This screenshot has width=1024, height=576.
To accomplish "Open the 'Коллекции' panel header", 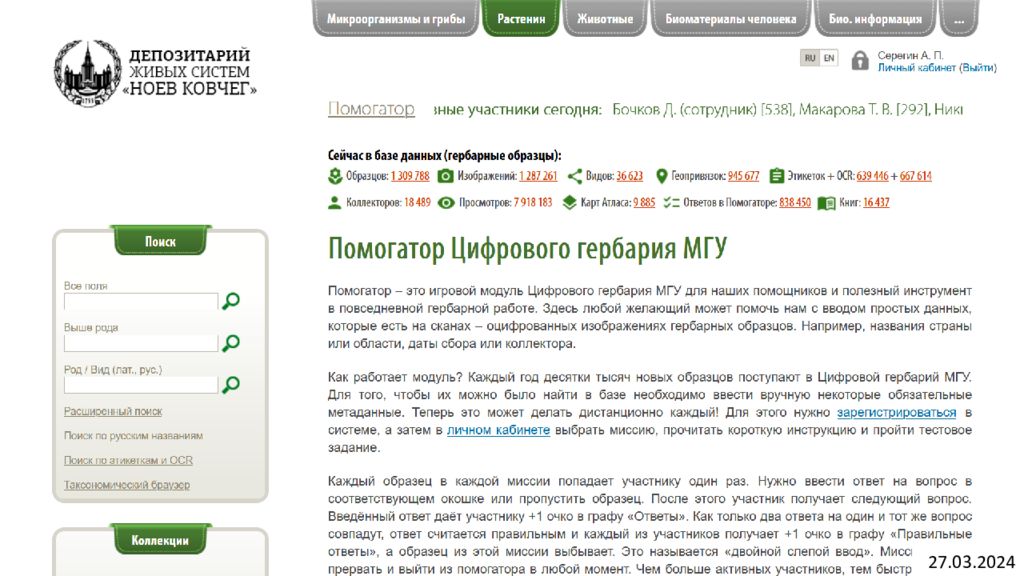I will [161, 540].
